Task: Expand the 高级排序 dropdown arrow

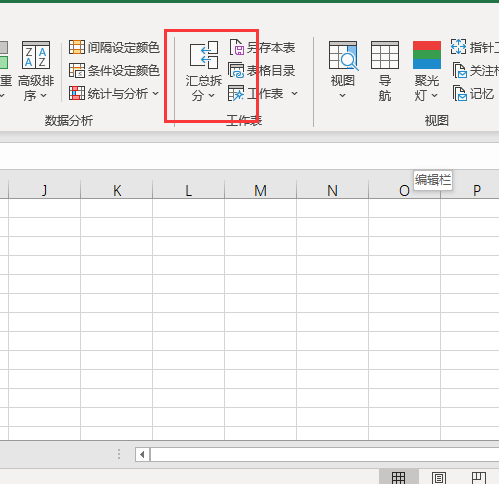Action: click(x=44, y=96)
